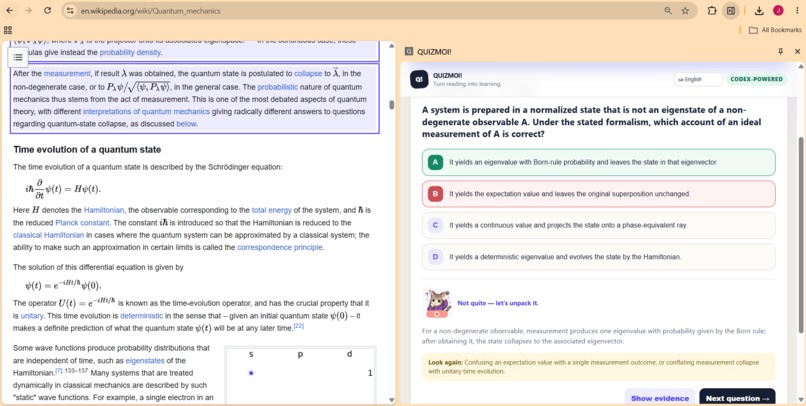Screen dimensions: 806x406
Task: Open the profile avatar menu
Action: (x=778, y=10)
